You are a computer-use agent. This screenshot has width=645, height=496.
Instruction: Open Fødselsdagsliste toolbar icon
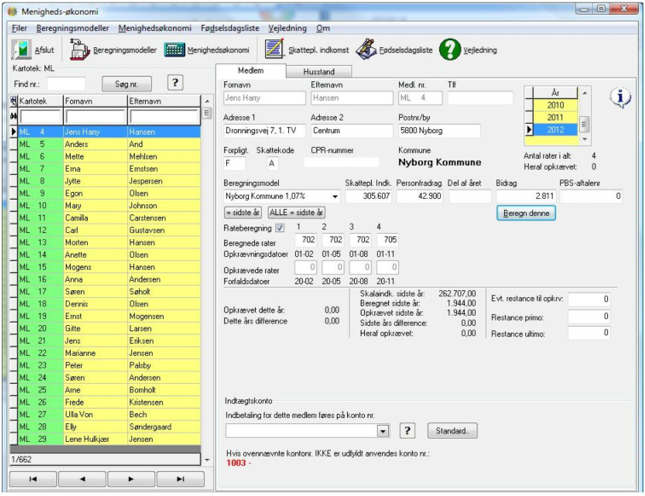click(366, 49)
